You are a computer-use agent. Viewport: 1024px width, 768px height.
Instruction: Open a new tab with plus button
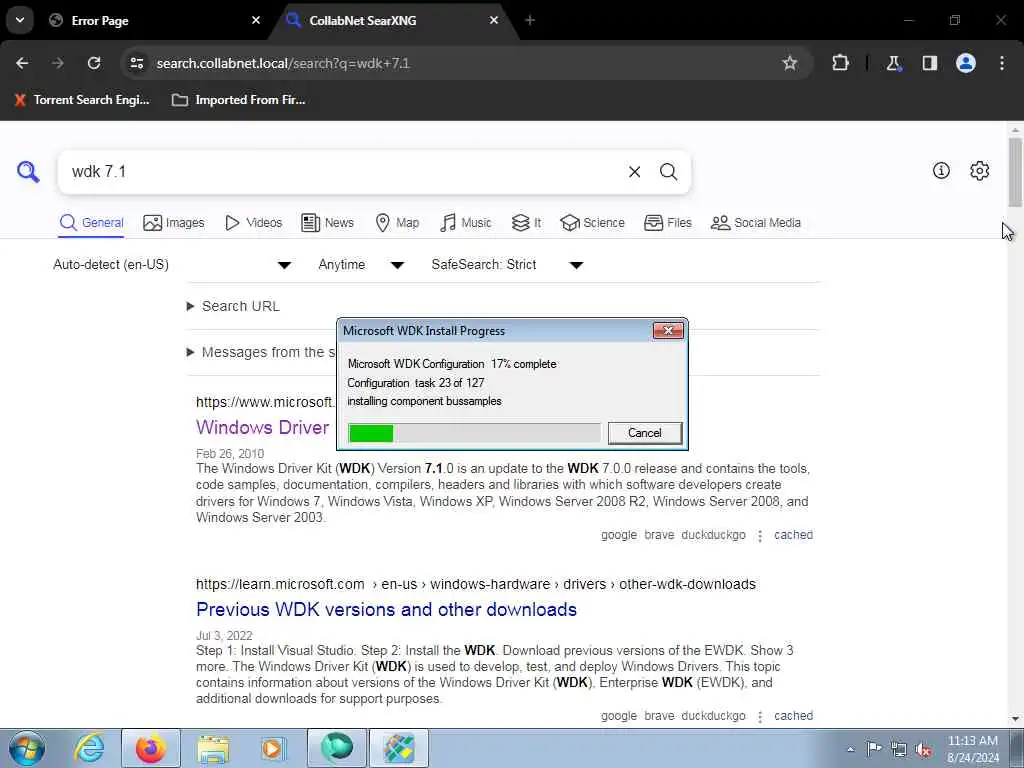pyautogui.click(x=530, y=20)
